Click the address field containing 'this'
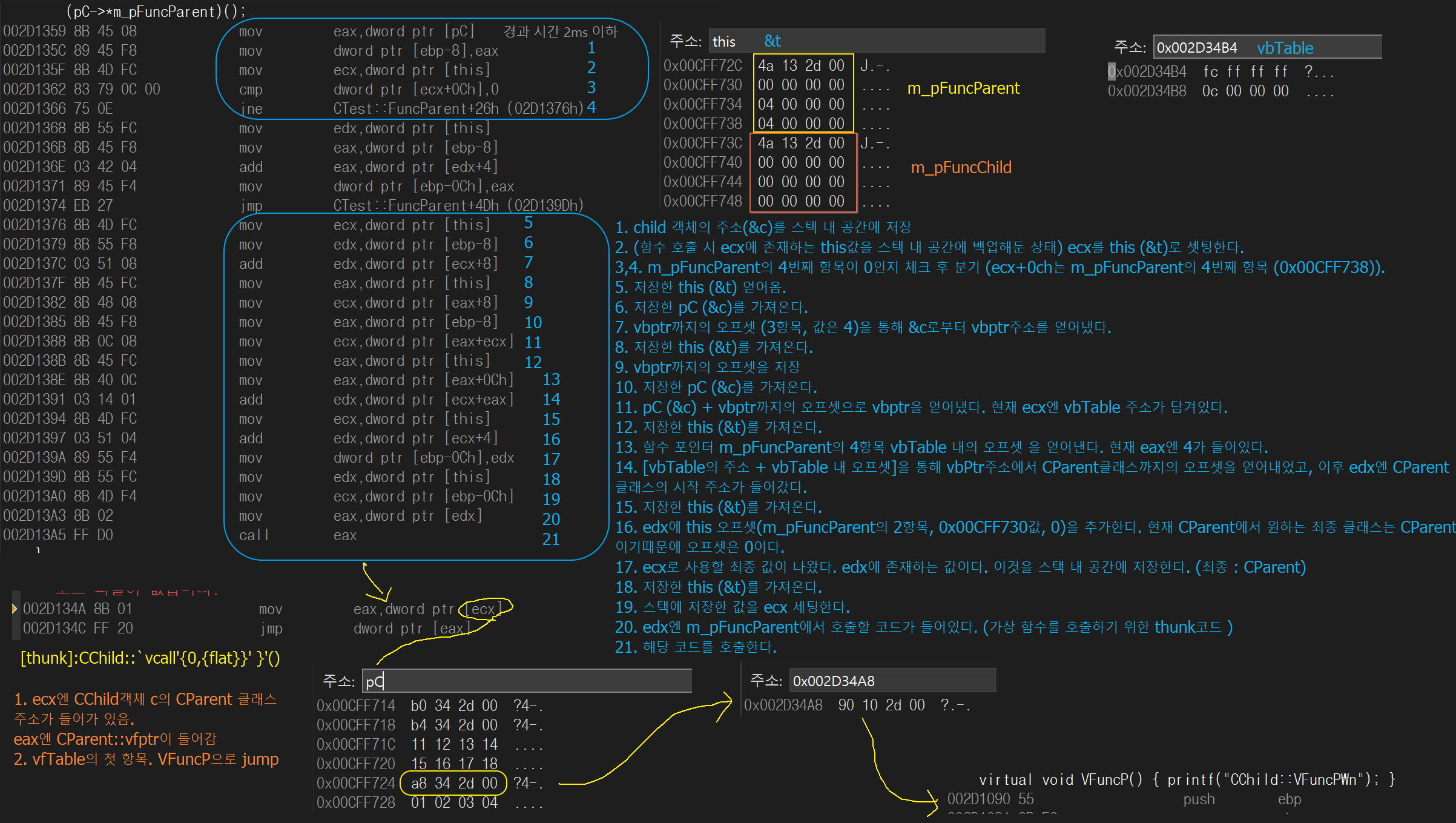 click(x=877, y=41)
